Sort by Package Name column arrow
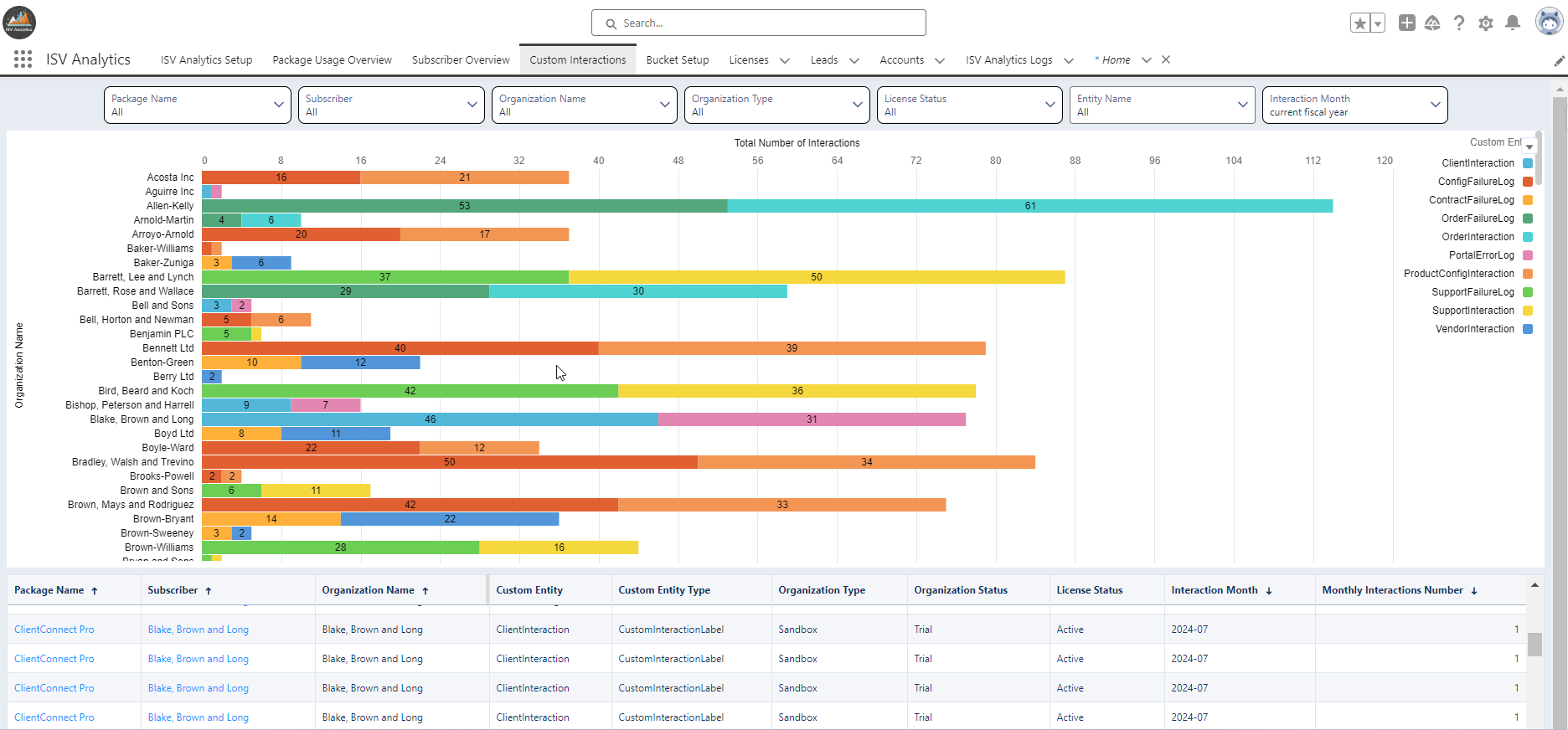This screenshot has height=730, width=1568. tap(95, 591)
